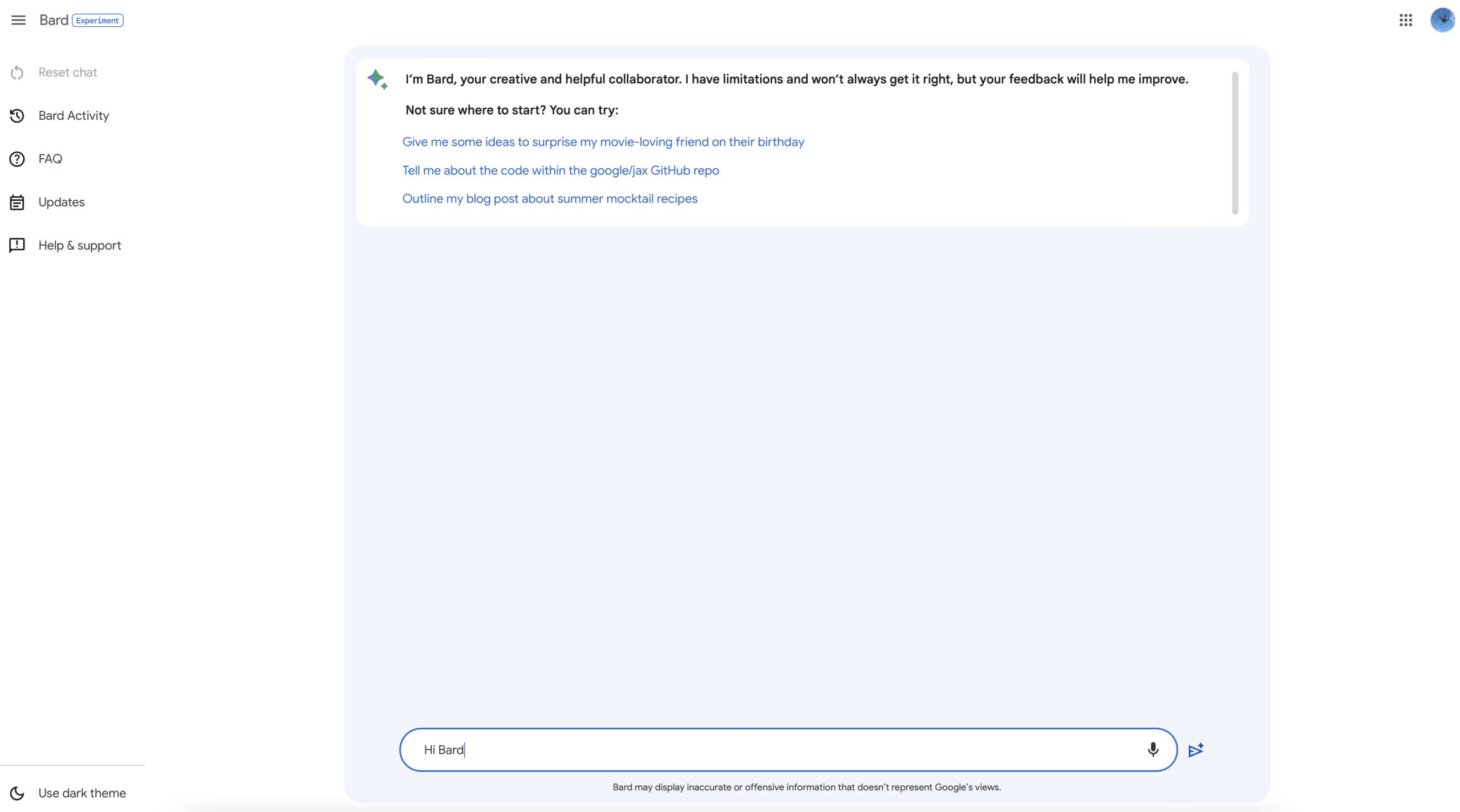
Task: Try the google/jax GitHub repo suggestion
Action: point(560,170)
